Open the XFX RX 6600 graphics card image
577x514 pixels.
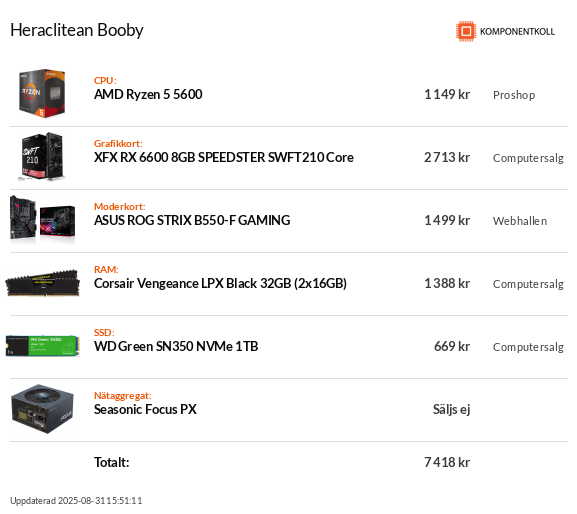[42, 156]
